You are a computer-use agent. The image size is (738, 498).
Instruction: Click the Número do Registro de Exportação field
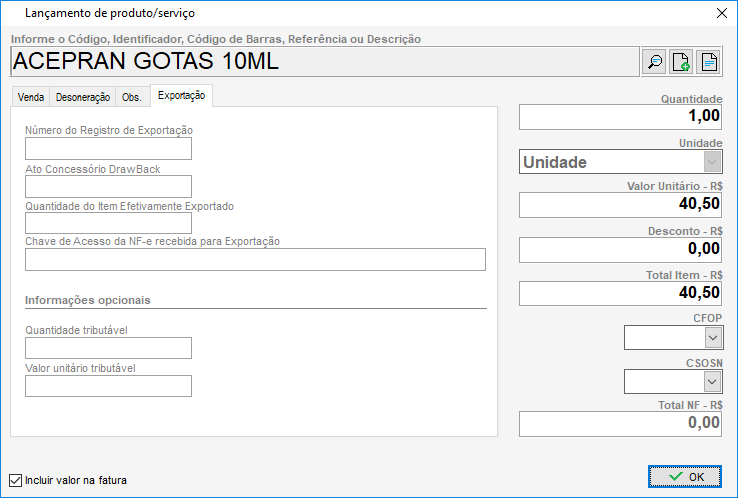(x=108, y=149)
